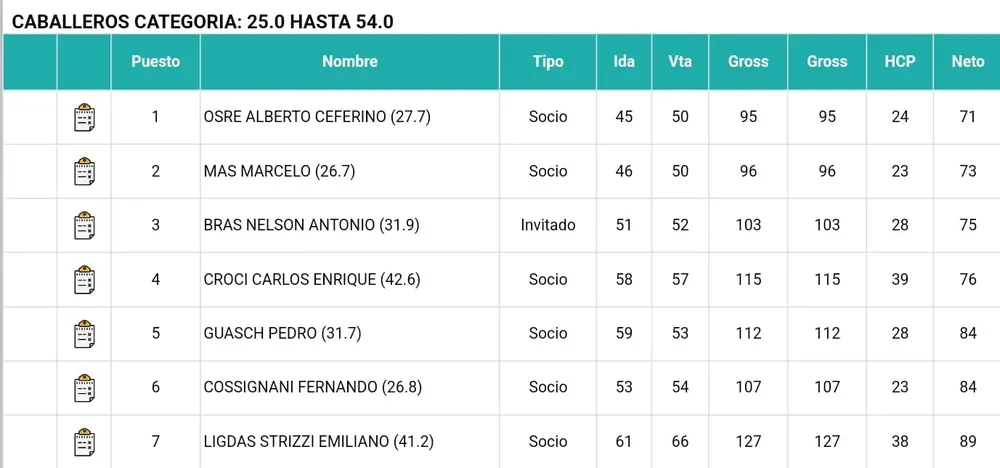Open scorecard icon for Cossignani Fernando
The image size is (1000, 468).
click(85, 388)
